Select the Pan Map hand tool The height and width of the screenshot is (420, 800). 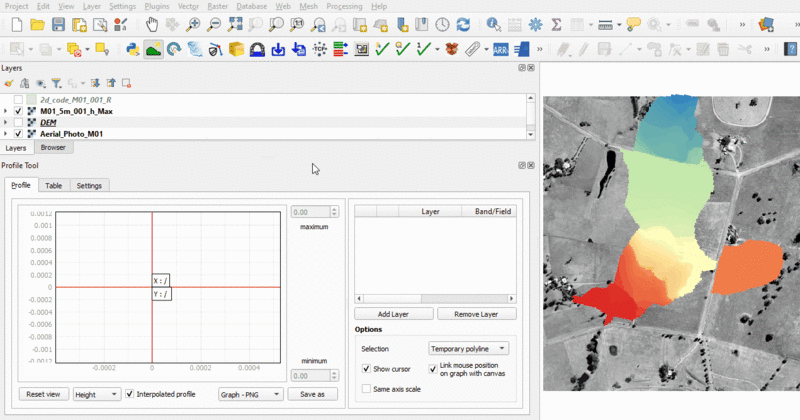[x=151, y=24]
